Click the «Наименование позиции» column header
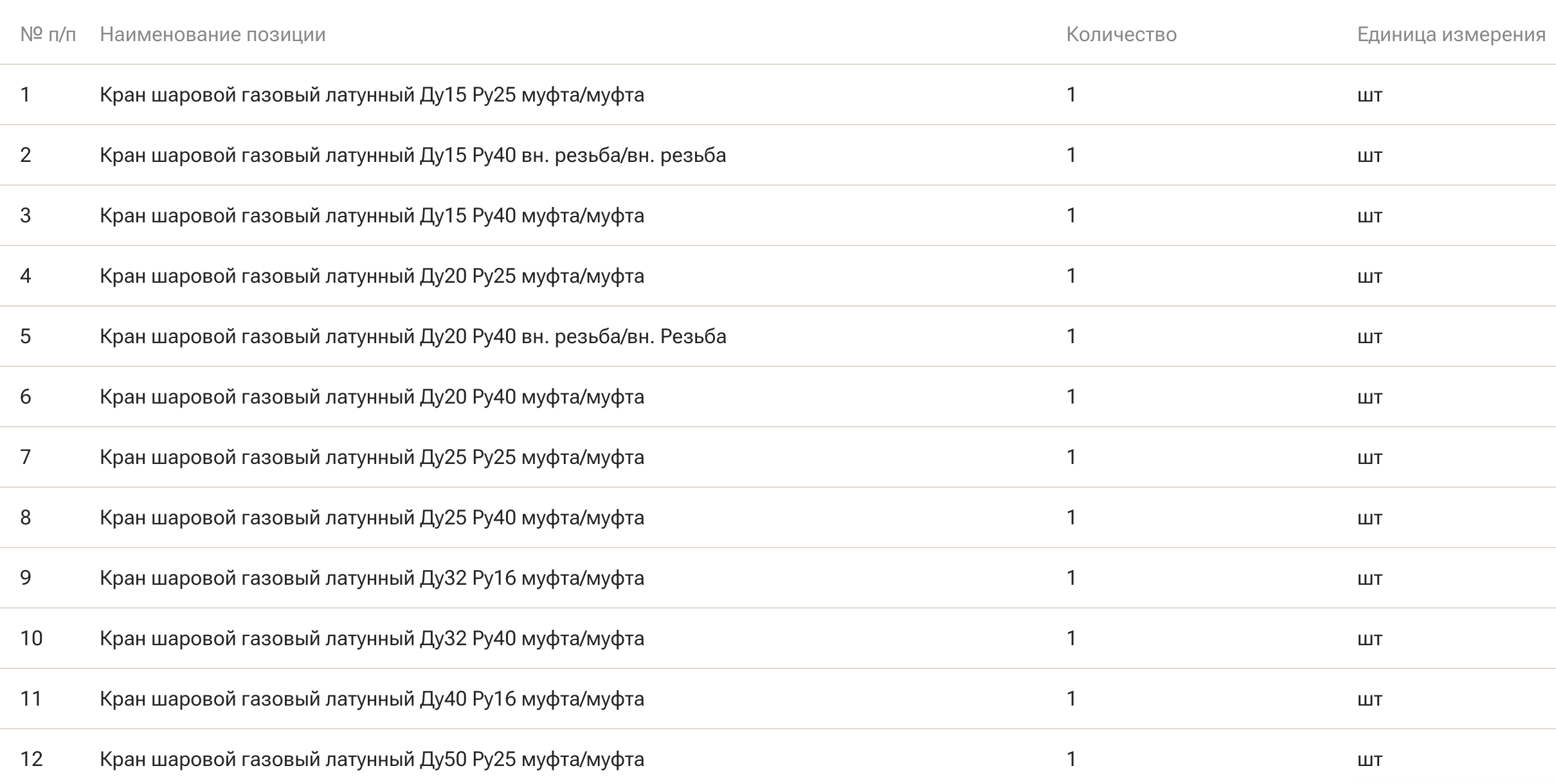The image size is (1556, 784). pyautogui.click(x=212, y=34)
